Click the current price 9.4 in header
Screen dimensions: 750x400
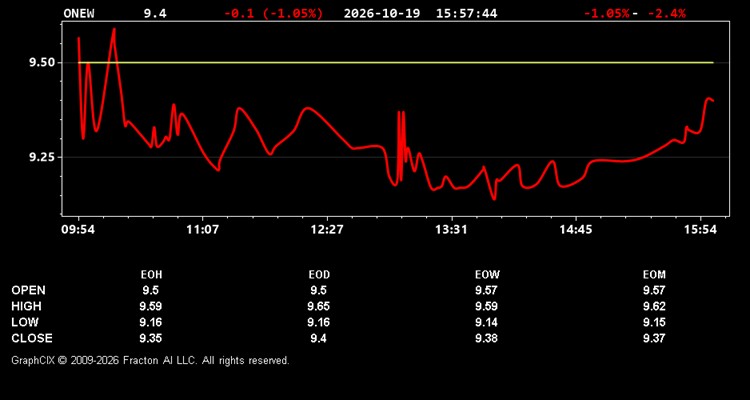coord(155,13)
